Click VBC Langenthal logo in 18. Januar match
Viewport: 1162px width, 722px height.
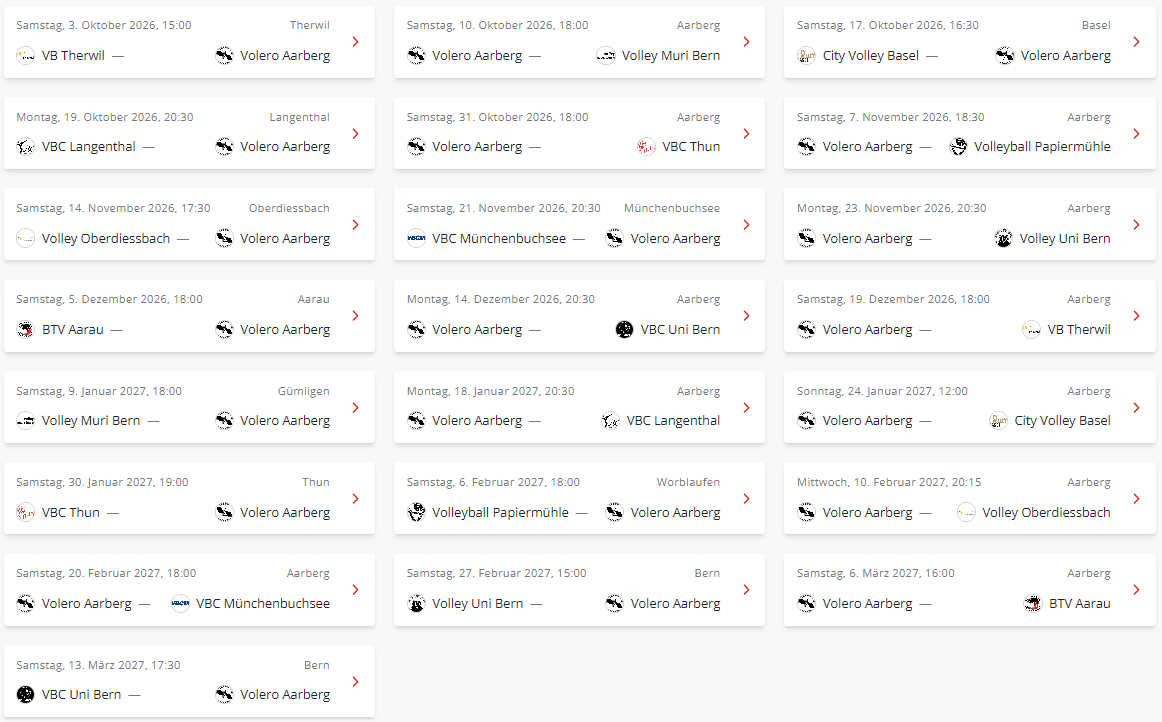pyautogui.click(x=611, y=421)
